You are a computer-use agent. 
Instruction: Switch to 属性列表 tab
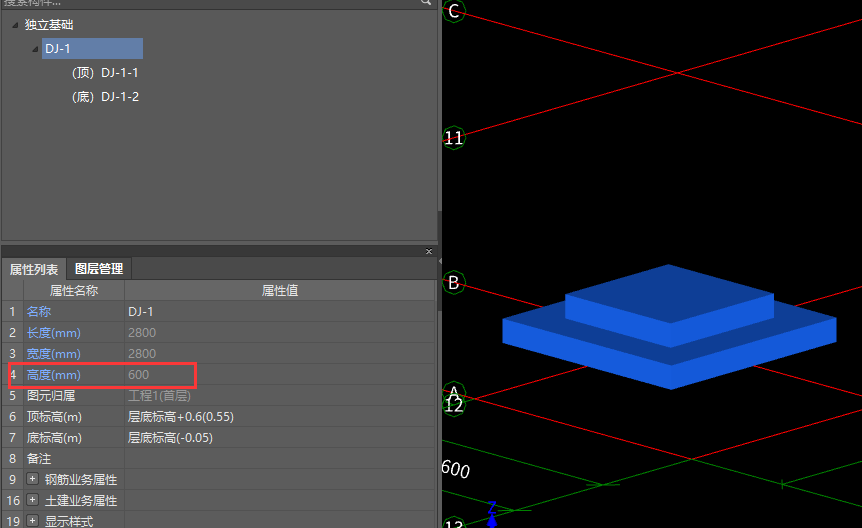pos(34,269)
